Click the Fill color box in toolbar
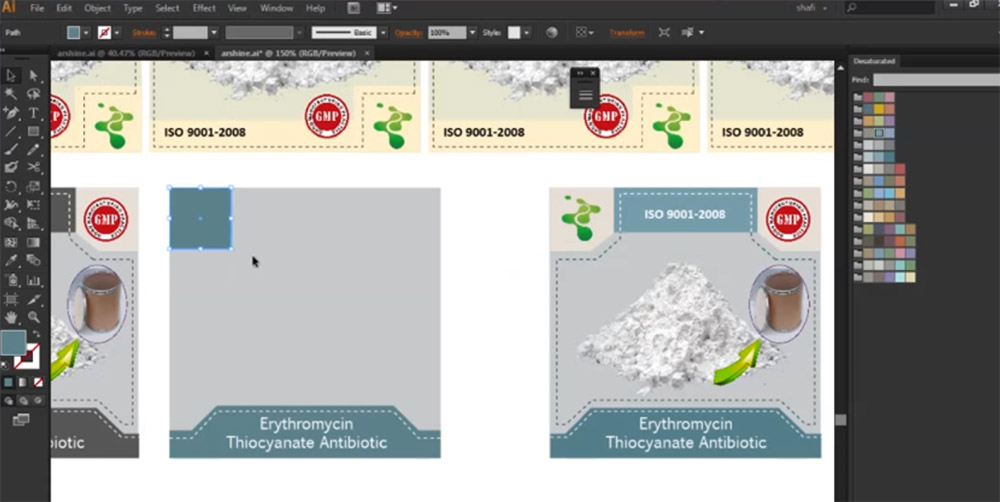1000x502 pixels. [13, 343]
